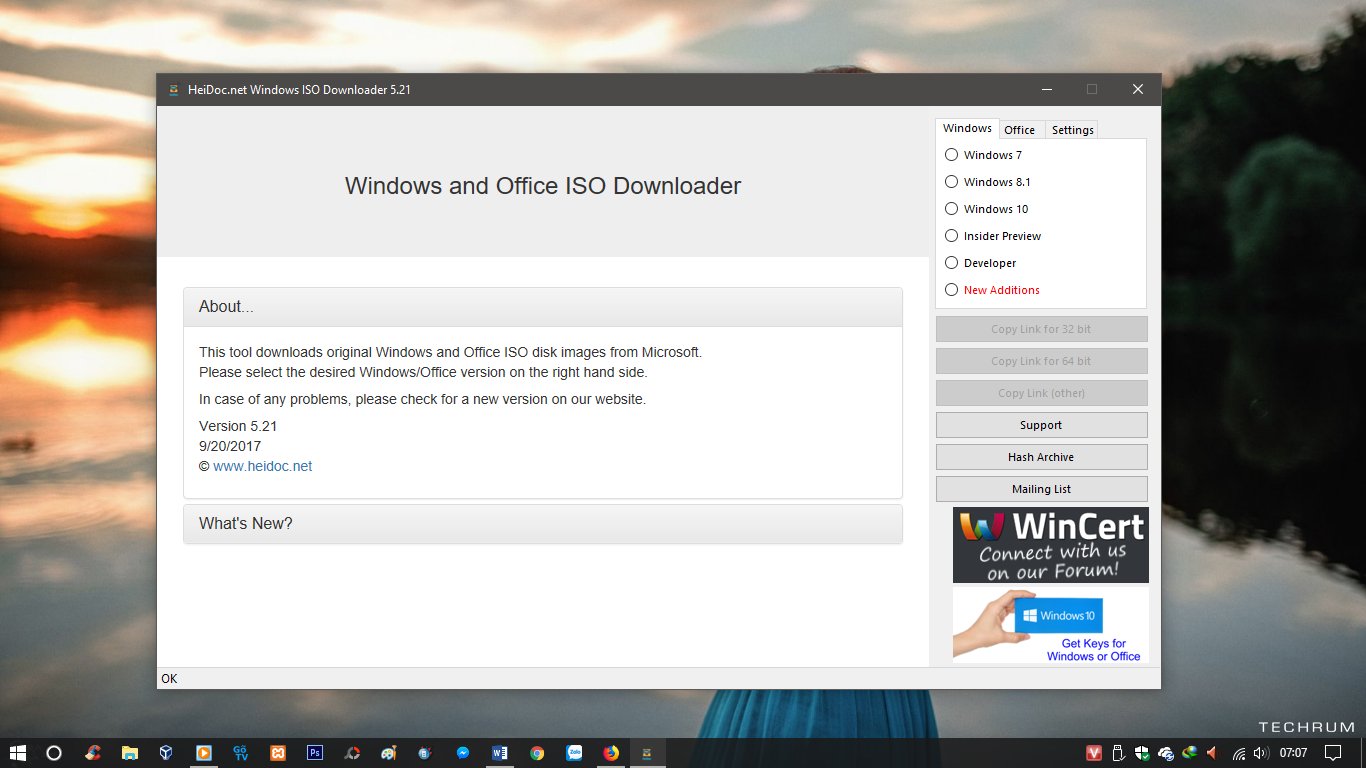Open Internet Download Manager tray icon
The image size is (1366, 768).
(1189, 753)
